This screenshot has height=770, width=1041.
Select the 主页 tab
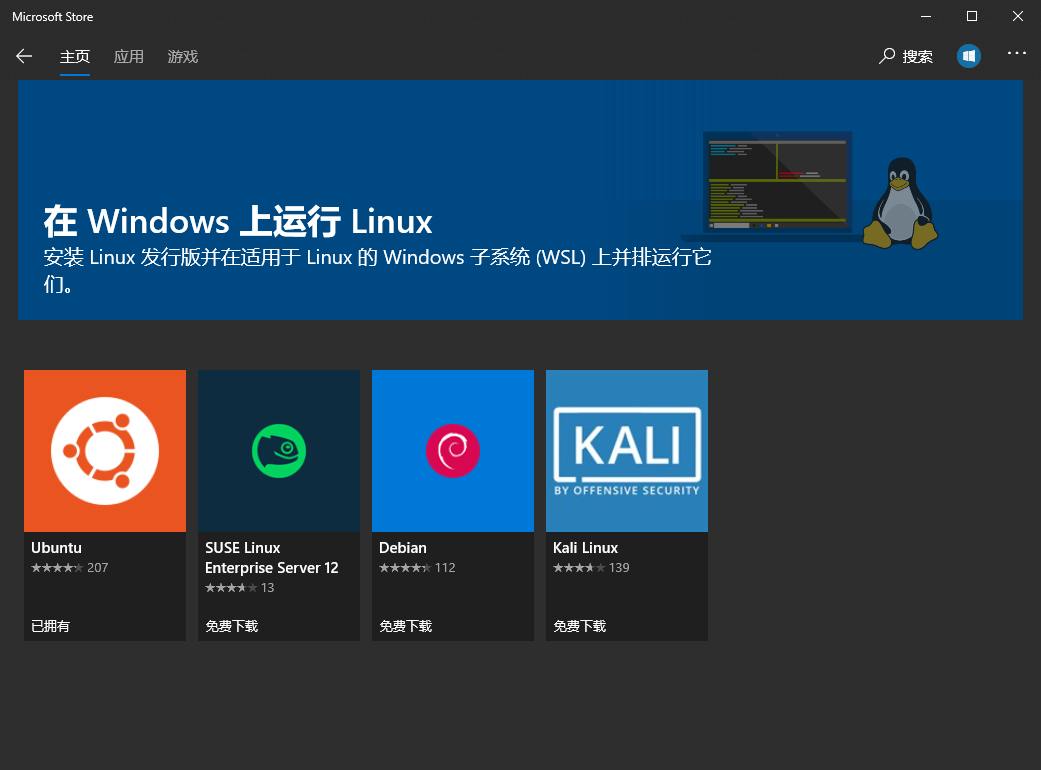point(75,57)
